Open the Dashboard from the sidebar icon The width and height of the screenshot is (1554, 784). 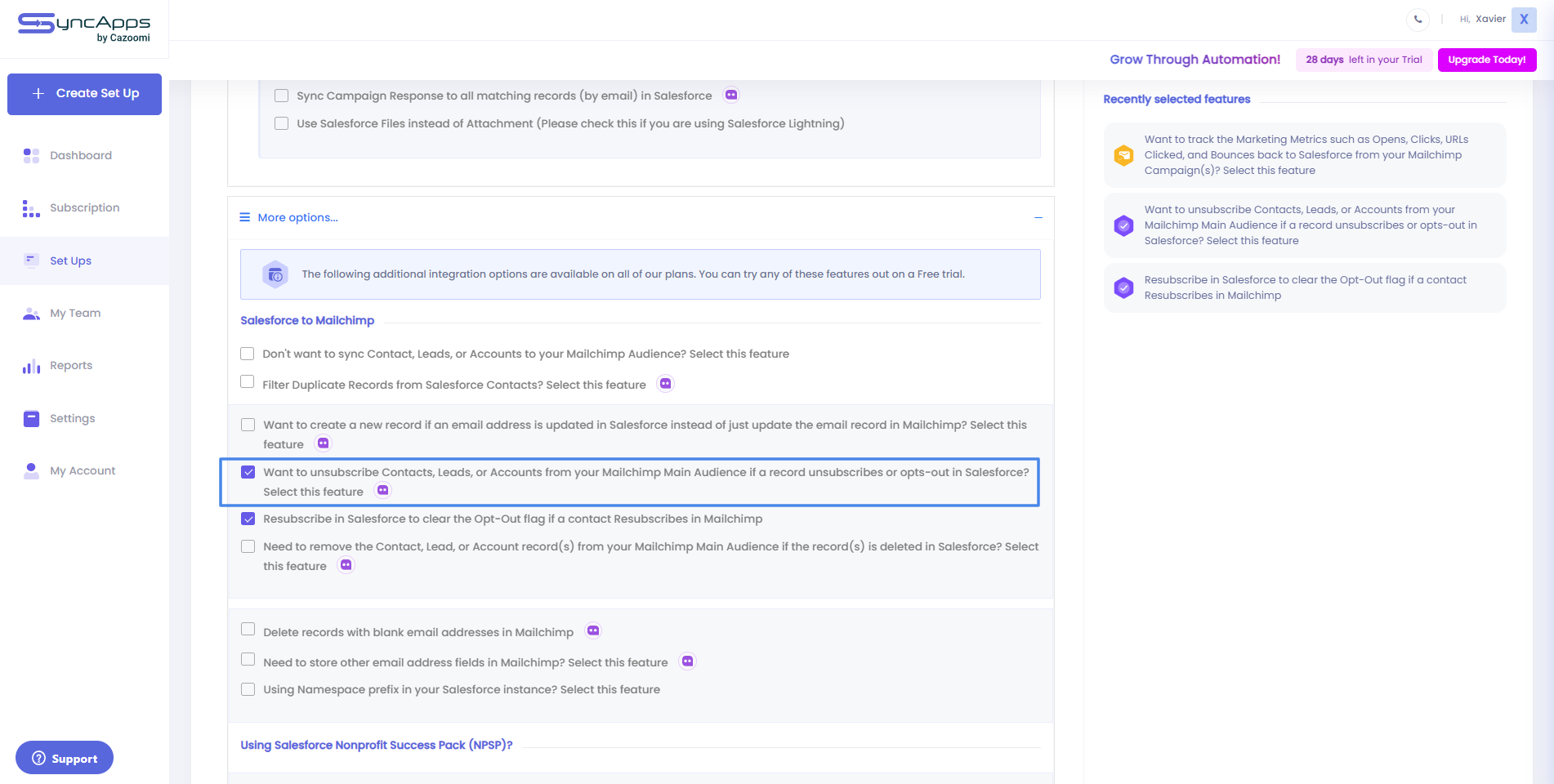31,155
